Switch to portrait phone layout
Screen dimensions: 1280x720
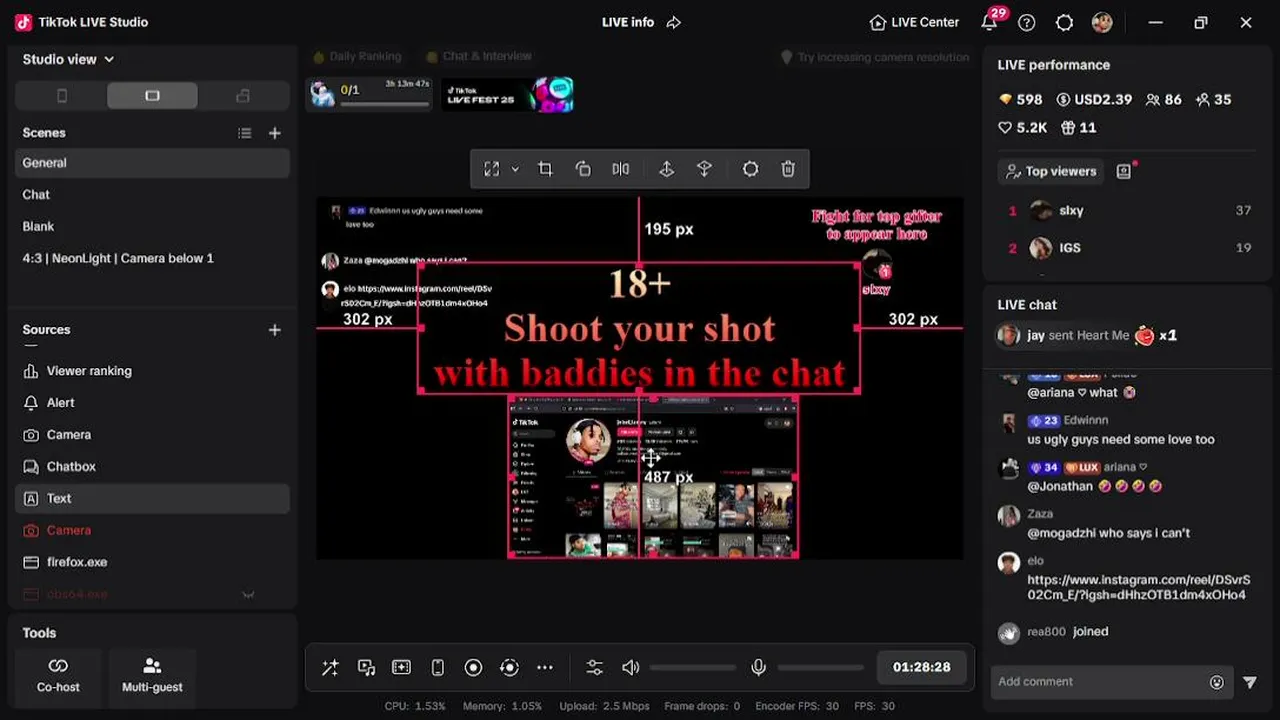click(x=62, y=96)
